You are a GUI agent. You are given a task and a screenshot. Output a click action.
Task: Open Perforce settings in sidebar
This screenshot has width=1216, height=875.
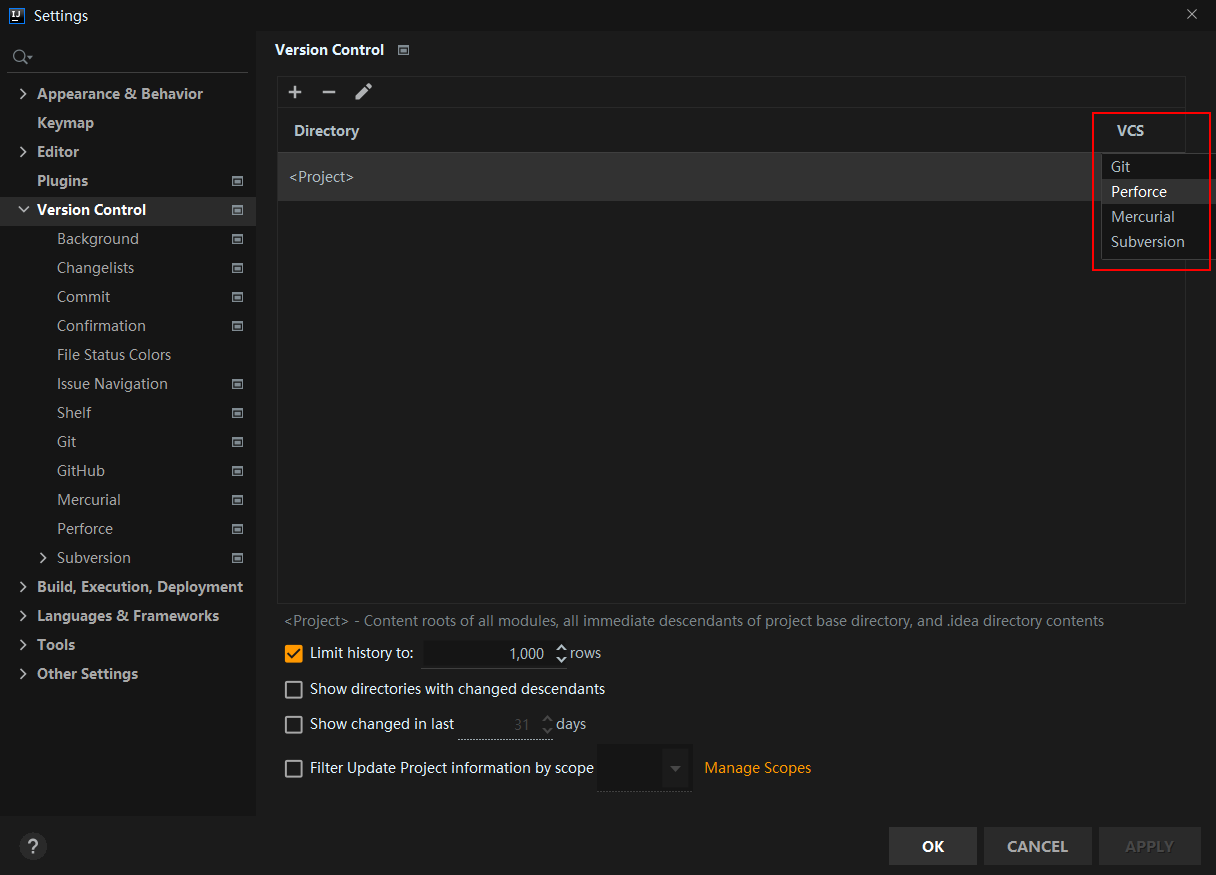point(85,529)
